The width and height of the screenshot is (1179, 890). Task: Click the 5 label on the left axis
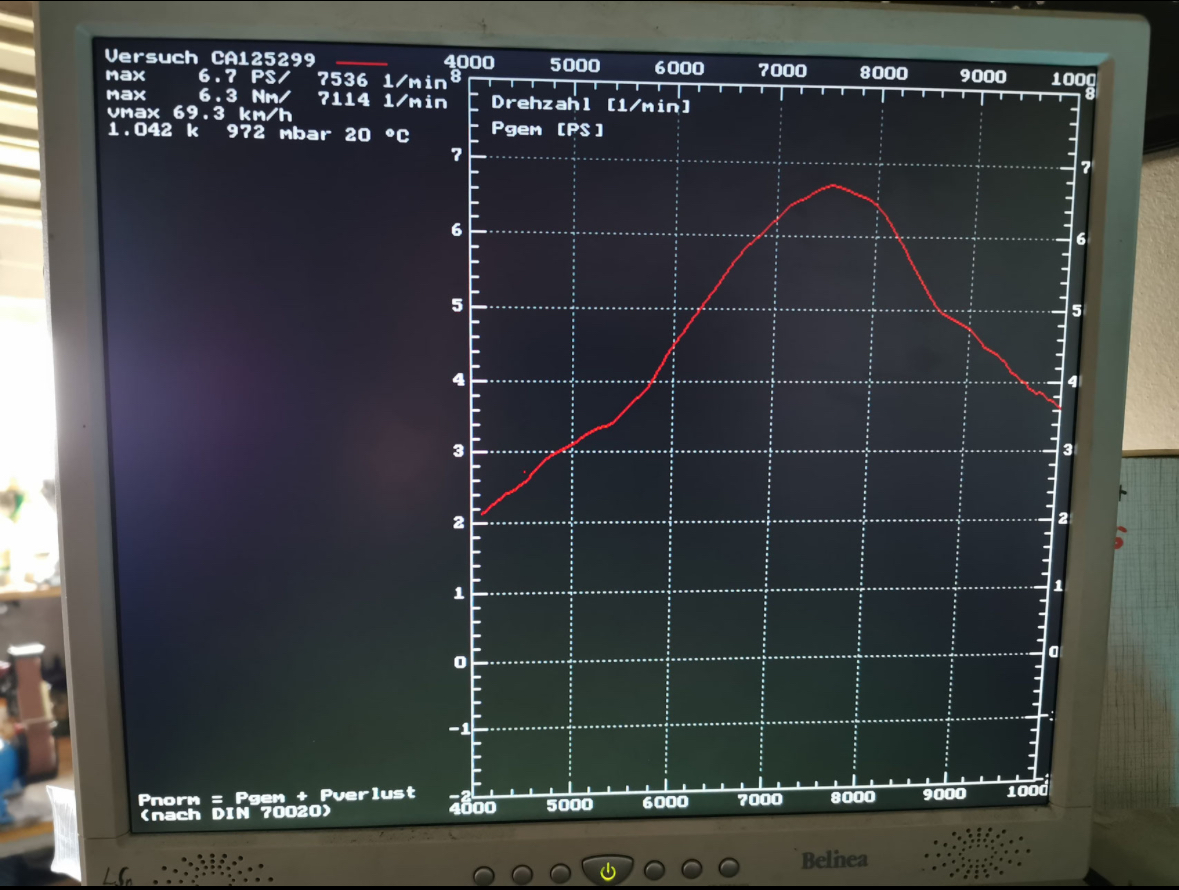(x=457, y=305)
